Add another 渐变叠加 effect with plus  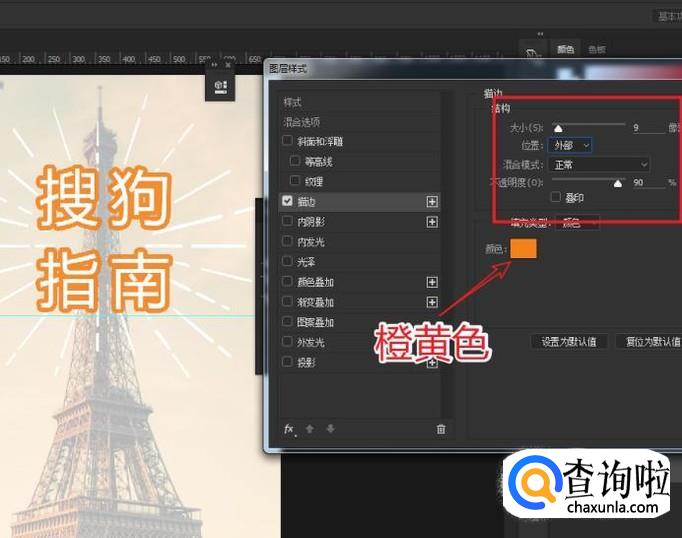(432, 302)
